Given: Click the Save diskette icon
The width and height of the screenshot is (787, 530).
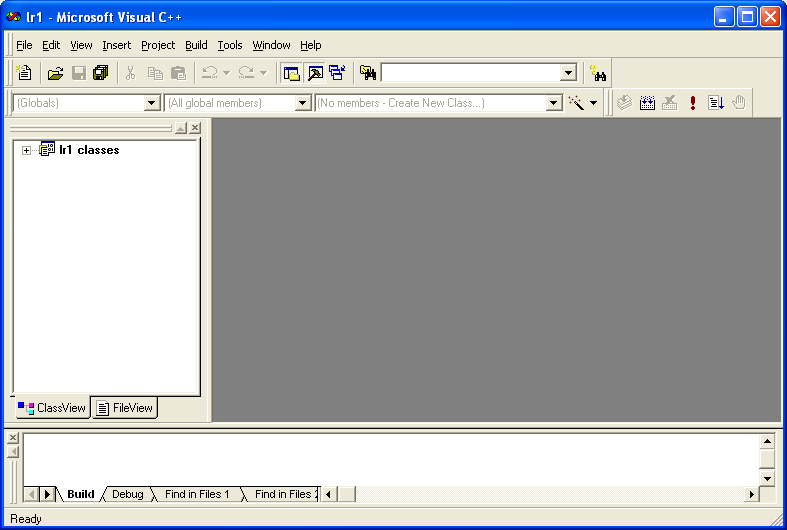Looking at the screenshot, I should click(79, 73).
